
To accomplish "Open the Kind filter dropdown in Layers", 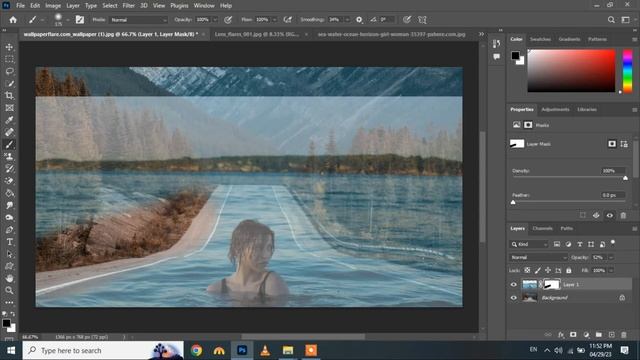I will pos(529,244).
